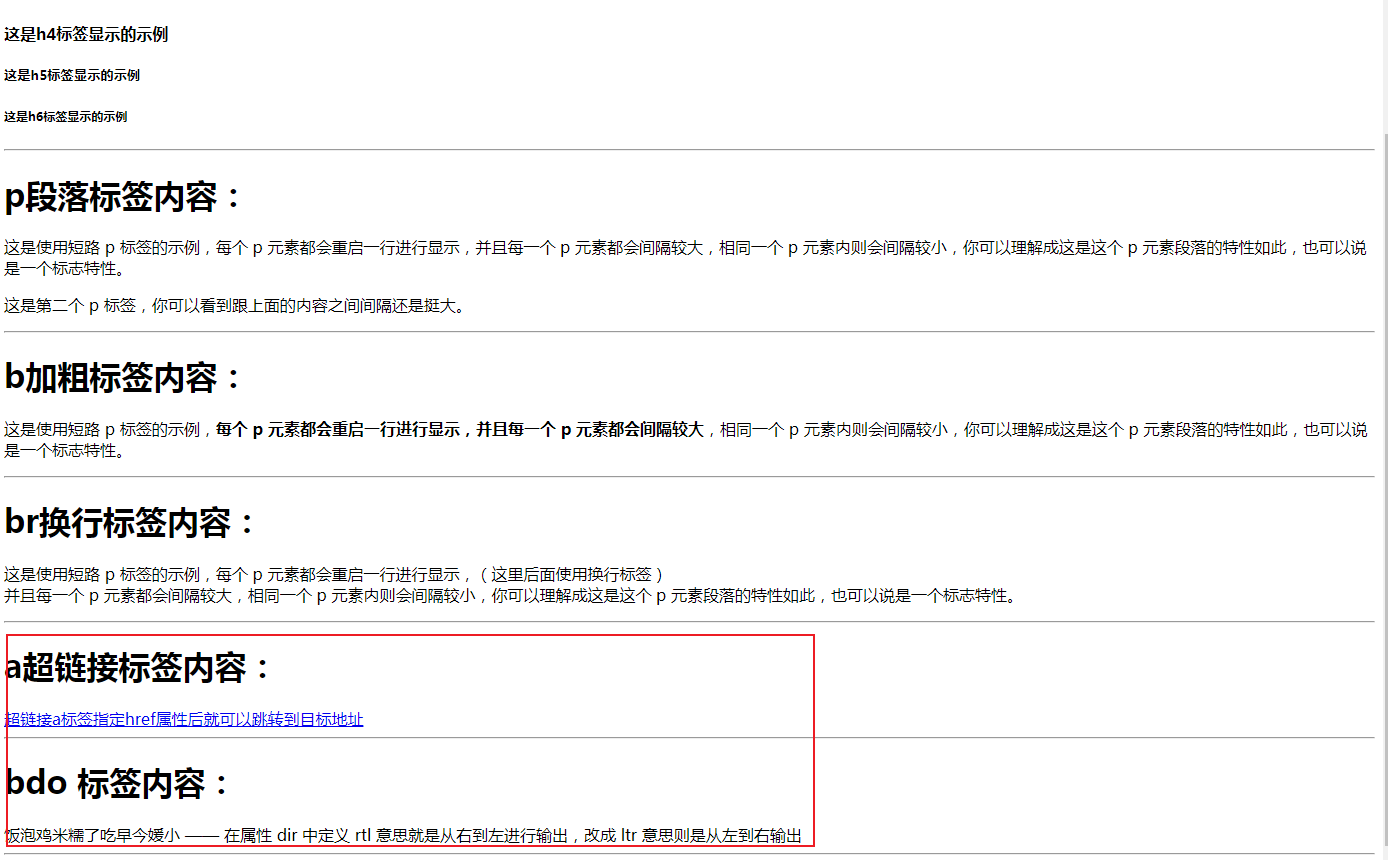Screen dimensions: 1388x860
Task: Click the heading 'b加粗标签内容：'
Action: tap(125, 378)
